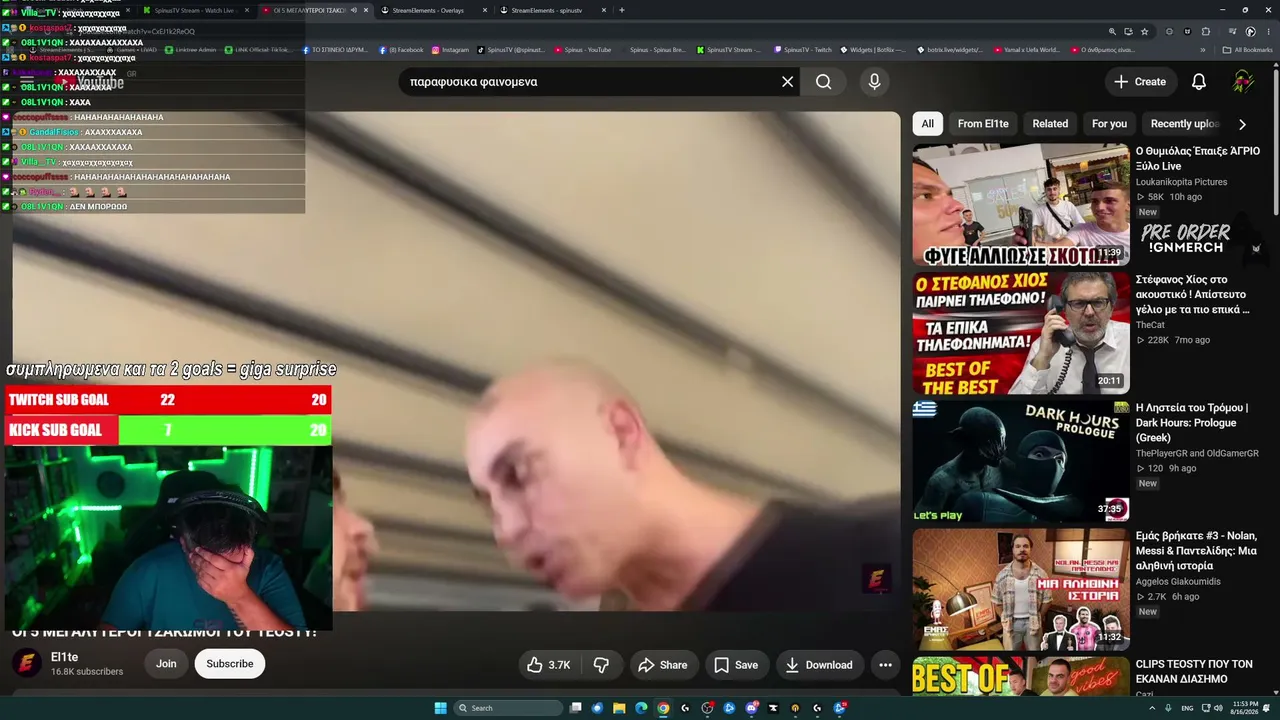The width and height of the screenshot is (1280, 720).
Task: Save the video to a playlist
Action: click(736, 665)
